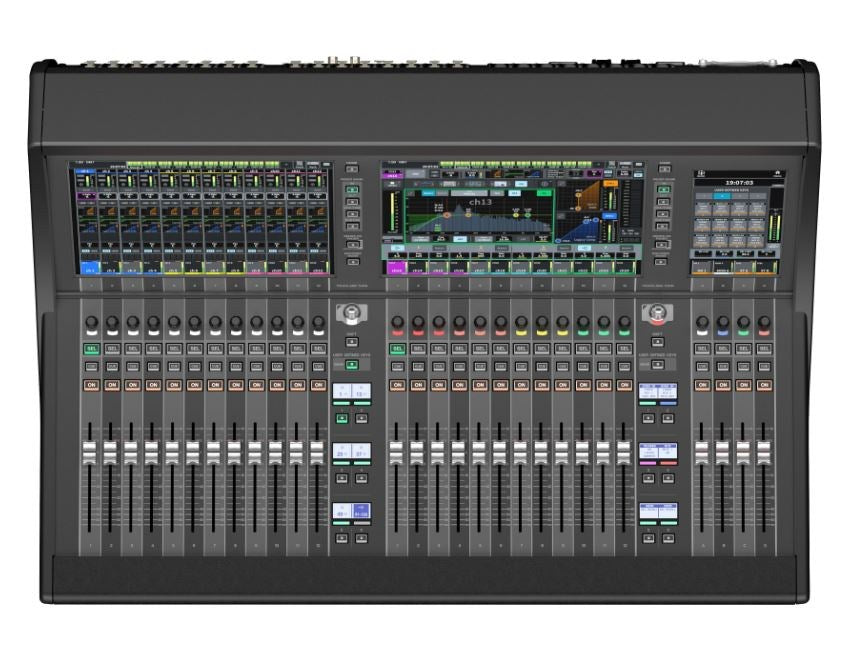This screenshot has height=653, width=858.
Task: Toggle the lit SEL key on center bank strip 1
Action: (x=398, y=349)
